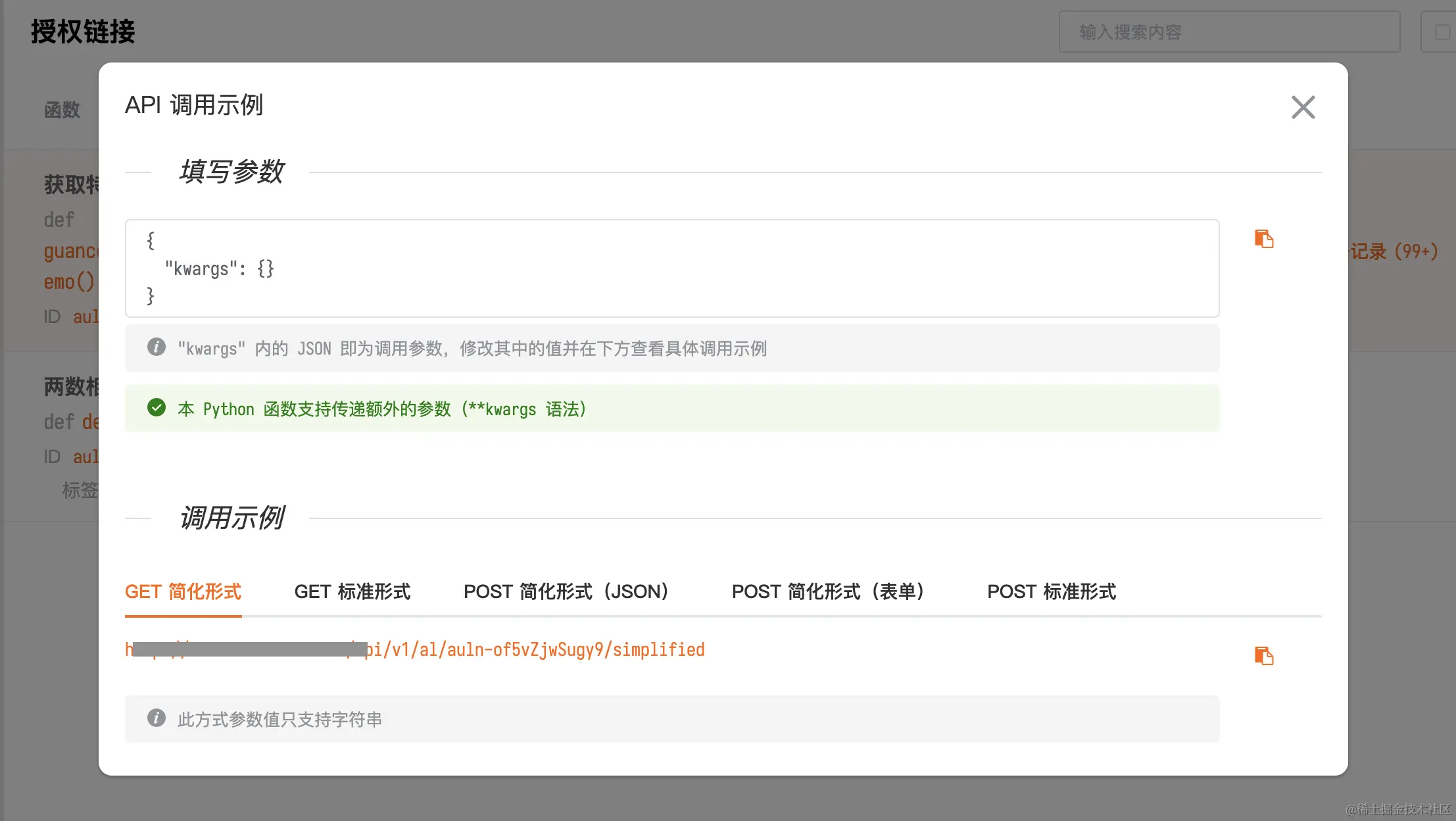Click the 授权链接 page title
This screenshot has width=1456, height=821.
83,32
